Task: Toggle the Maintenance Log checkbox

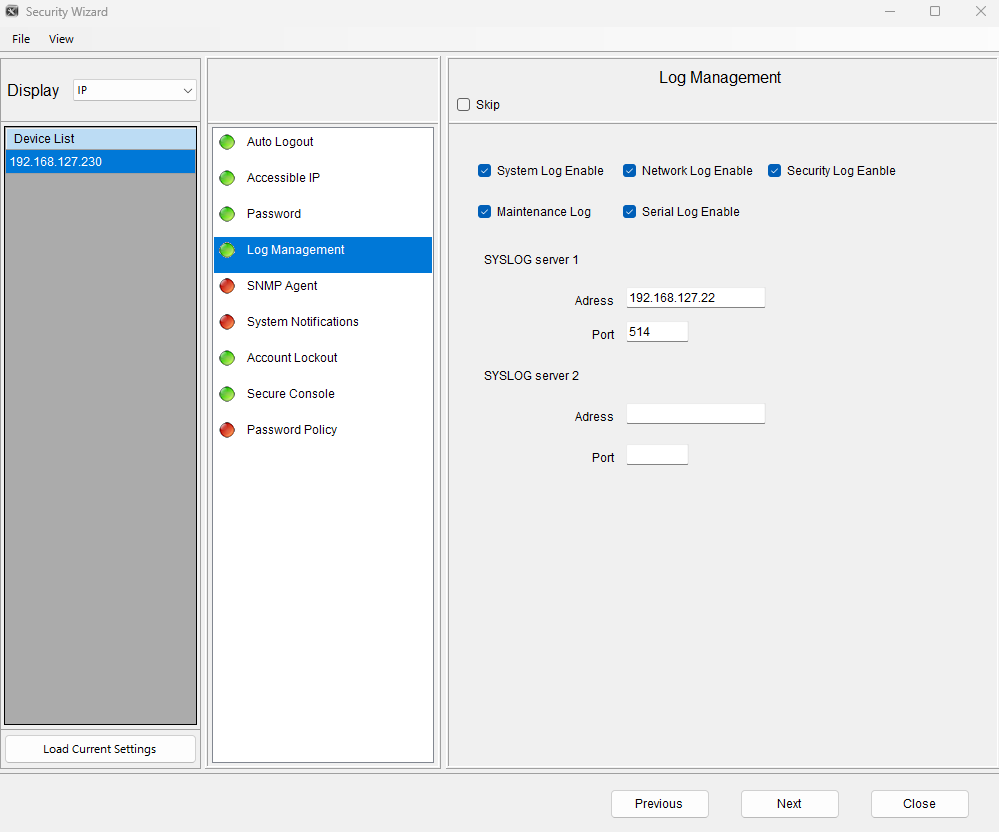Action: click(x=485, y=212)
